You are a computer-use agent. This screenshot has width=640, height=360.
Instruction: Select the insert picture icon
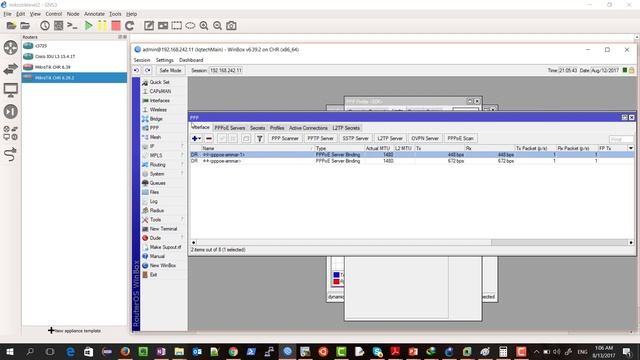[163, 26]
